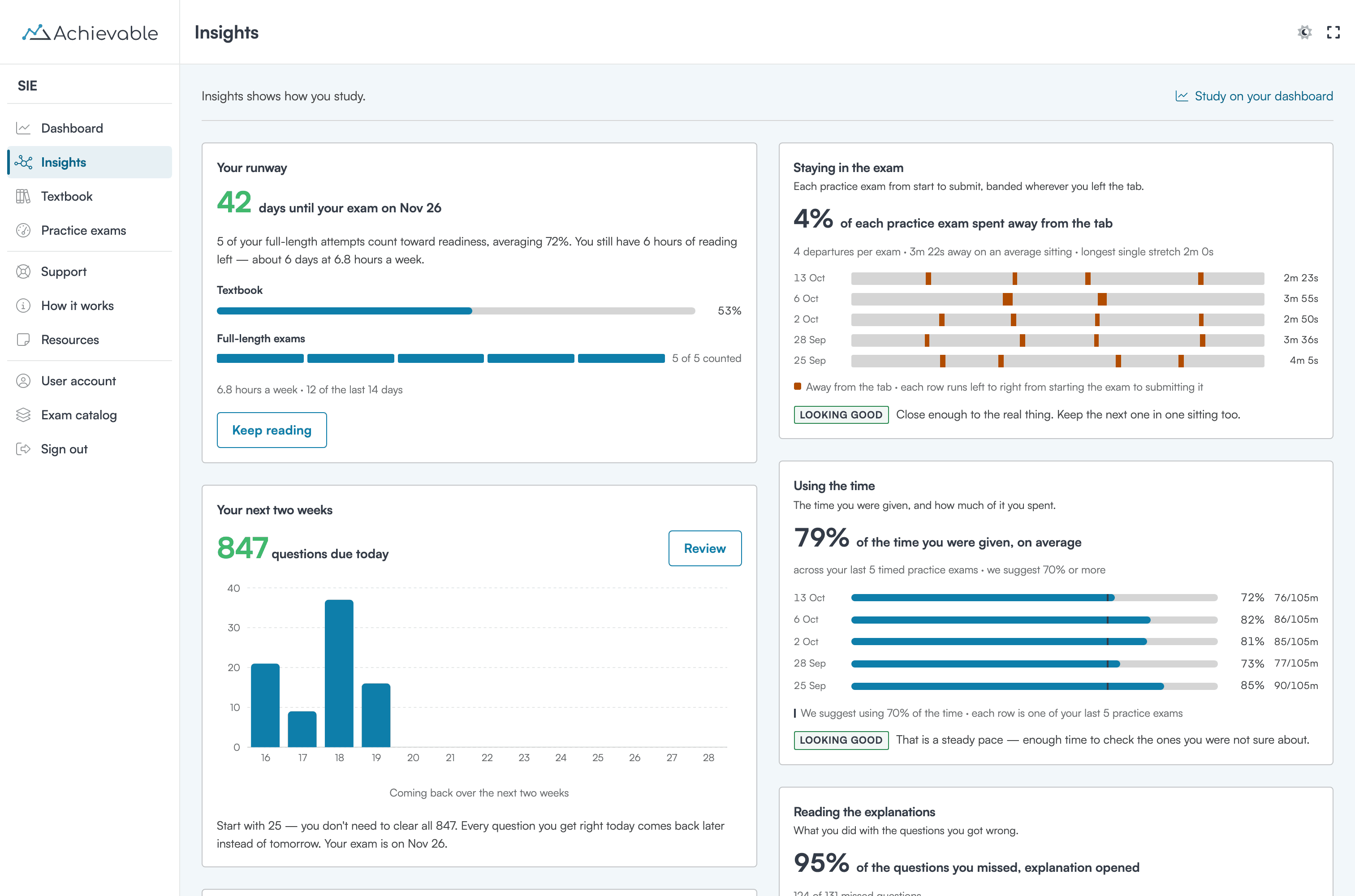Click the Sign out arrow icon

click(23, 449)
